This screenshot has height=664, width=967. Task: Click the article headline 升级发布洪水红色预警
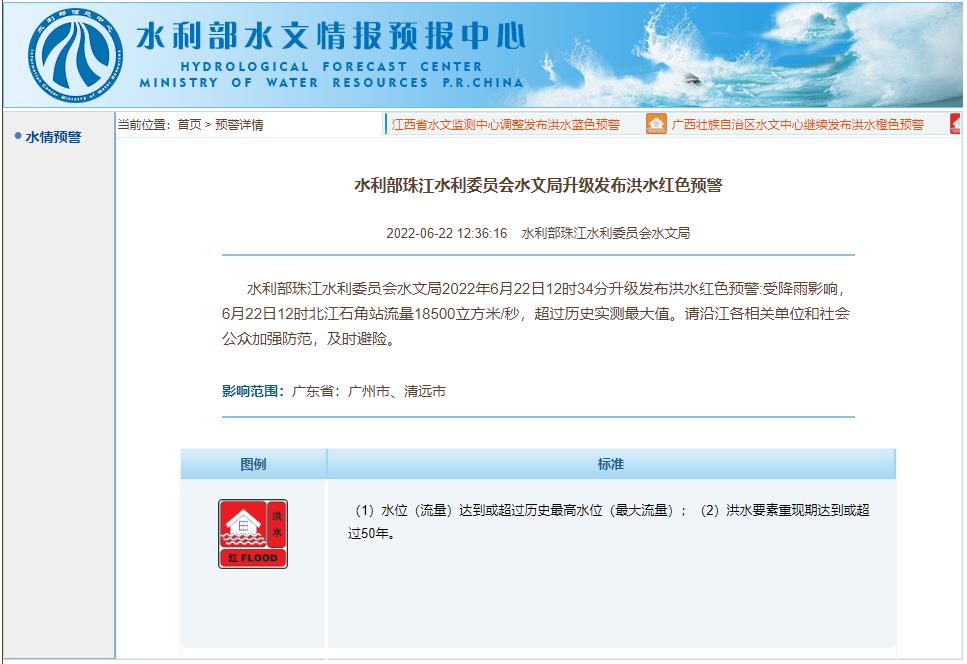coord(538,185)
